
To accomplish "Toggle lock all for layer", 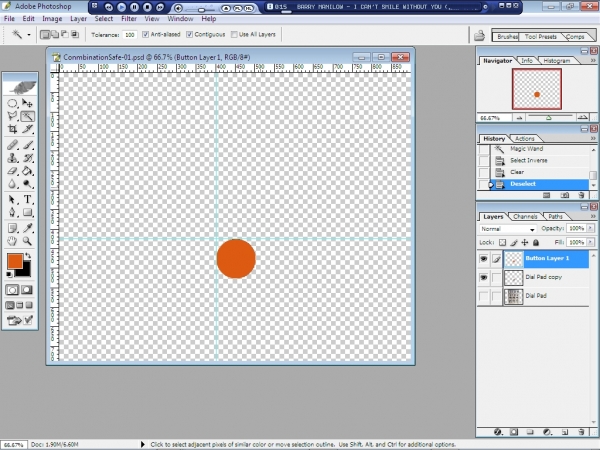I will tap(536, 243).
